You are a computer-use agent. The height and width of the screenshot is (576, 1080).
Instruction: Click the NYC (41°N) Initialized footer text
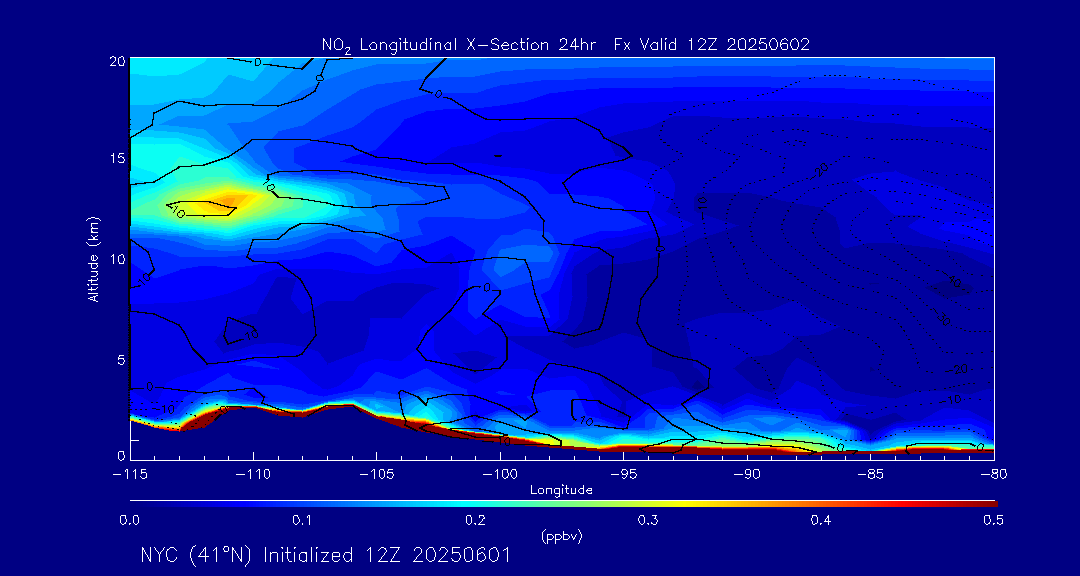pyautogui.click(x=325, y=555)
